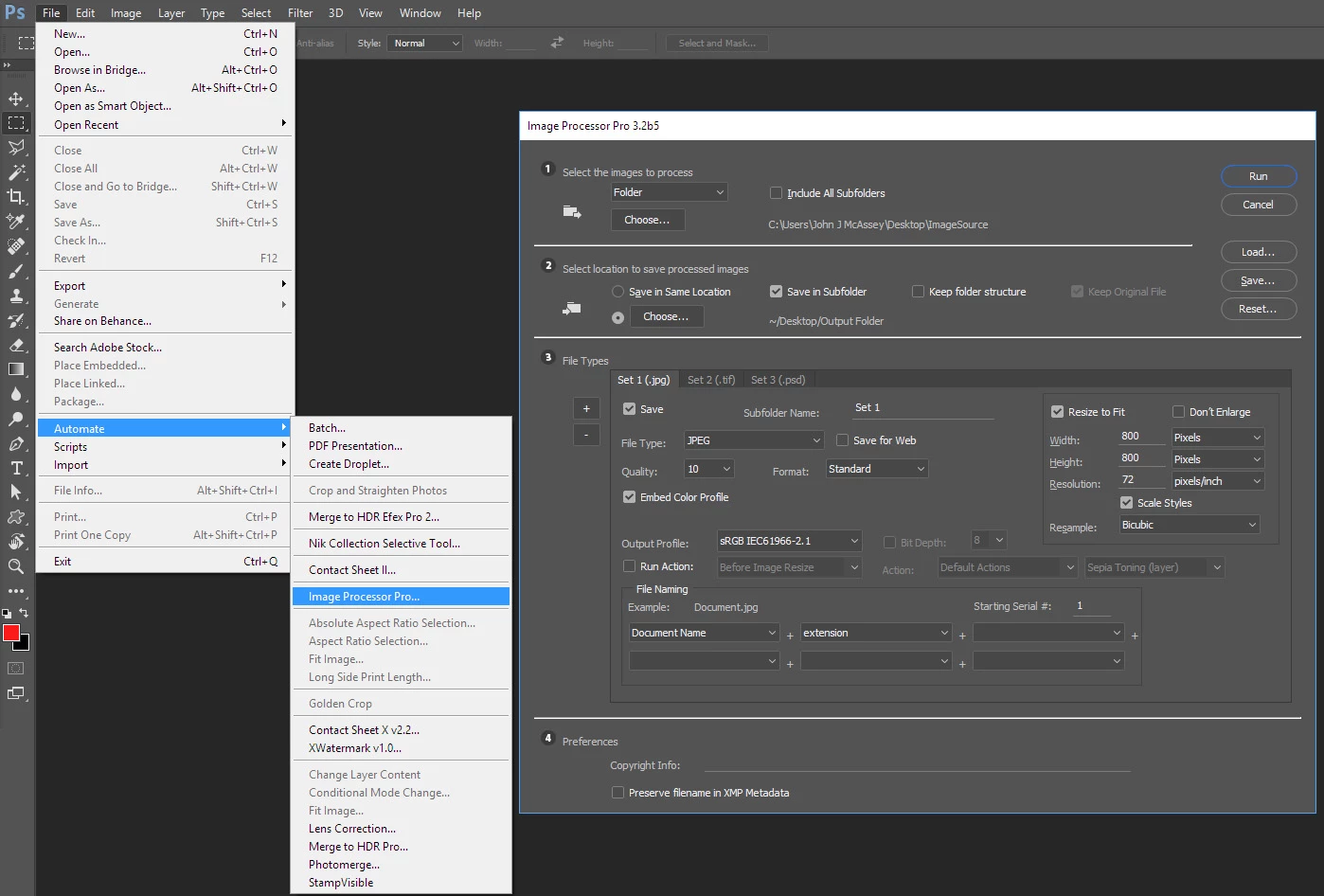Enable Don't Enlarge checkbox

click(x=1178, y=412)
